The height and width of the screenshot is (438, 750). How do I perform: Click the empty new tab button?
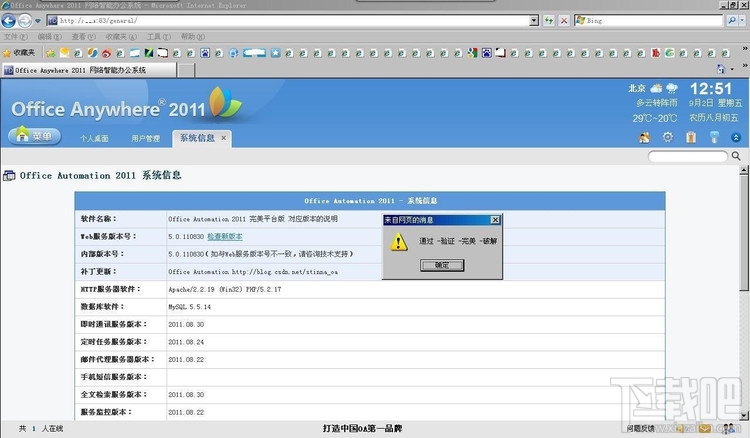pos(186,70)
